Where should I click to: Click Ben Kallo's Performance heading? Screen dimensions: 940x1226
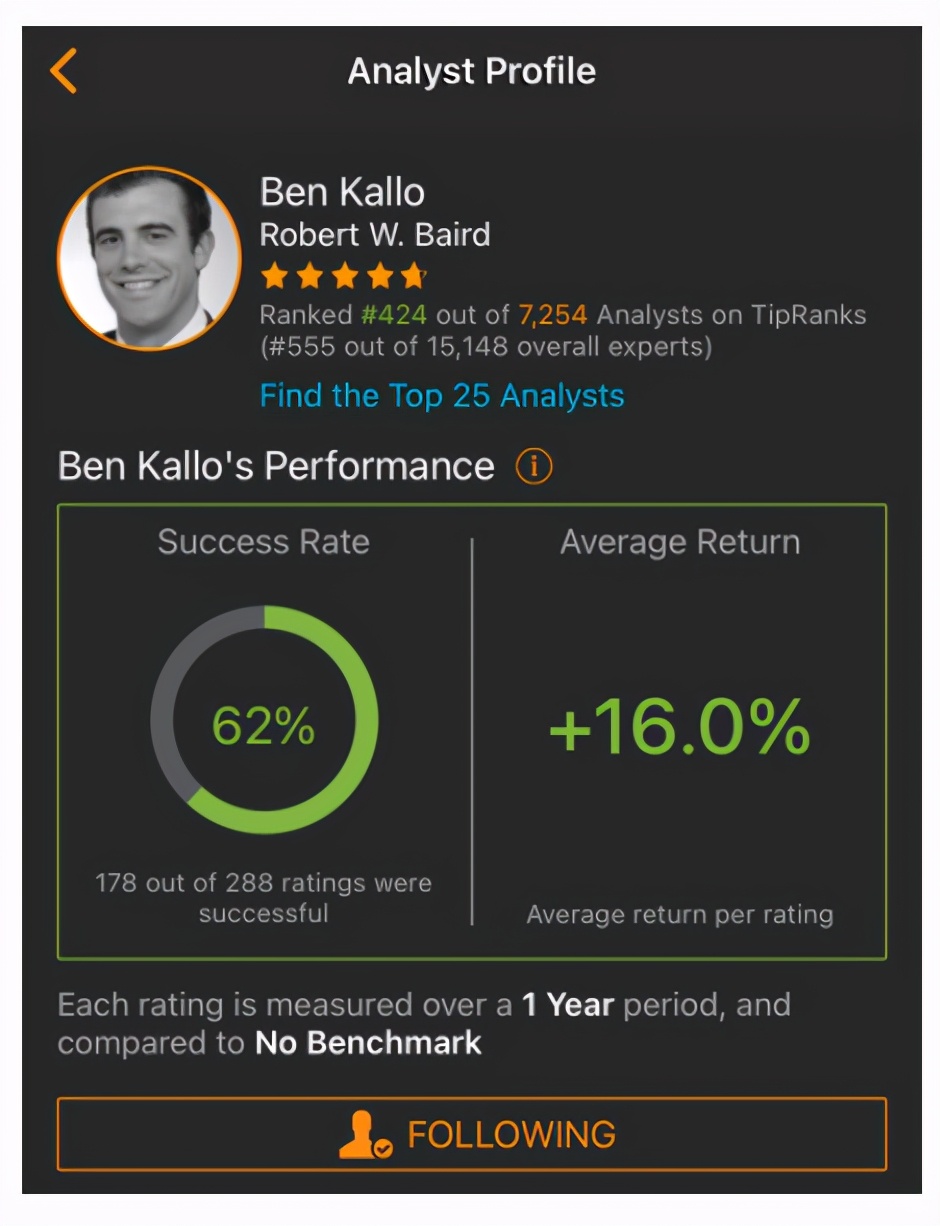(276, 466)
